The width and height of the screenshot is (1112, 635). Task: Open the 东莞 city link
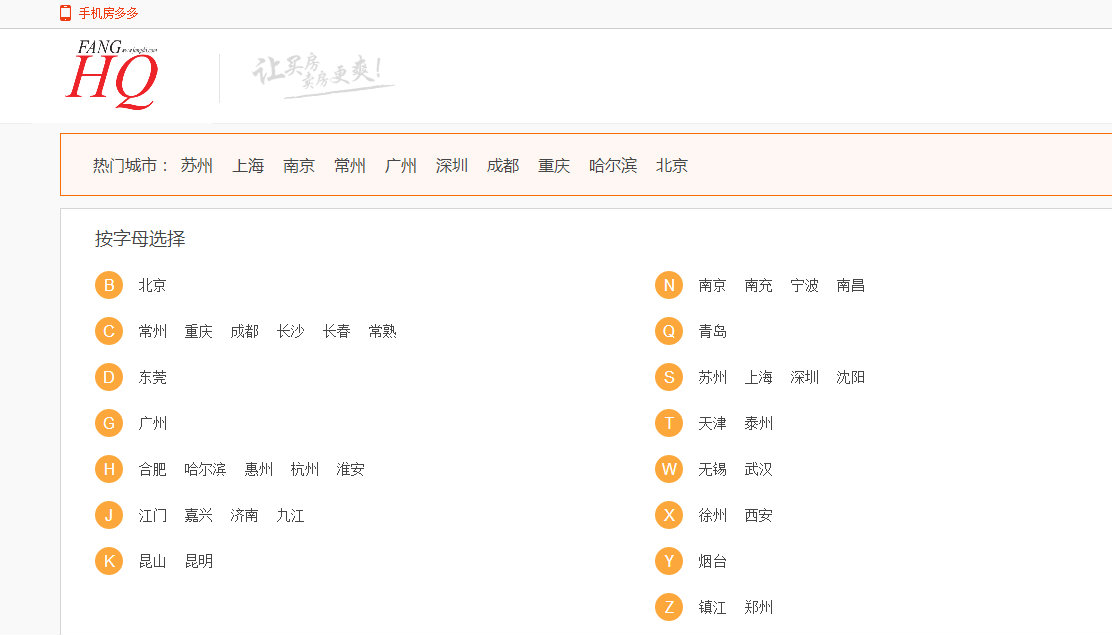click(153, 377)
